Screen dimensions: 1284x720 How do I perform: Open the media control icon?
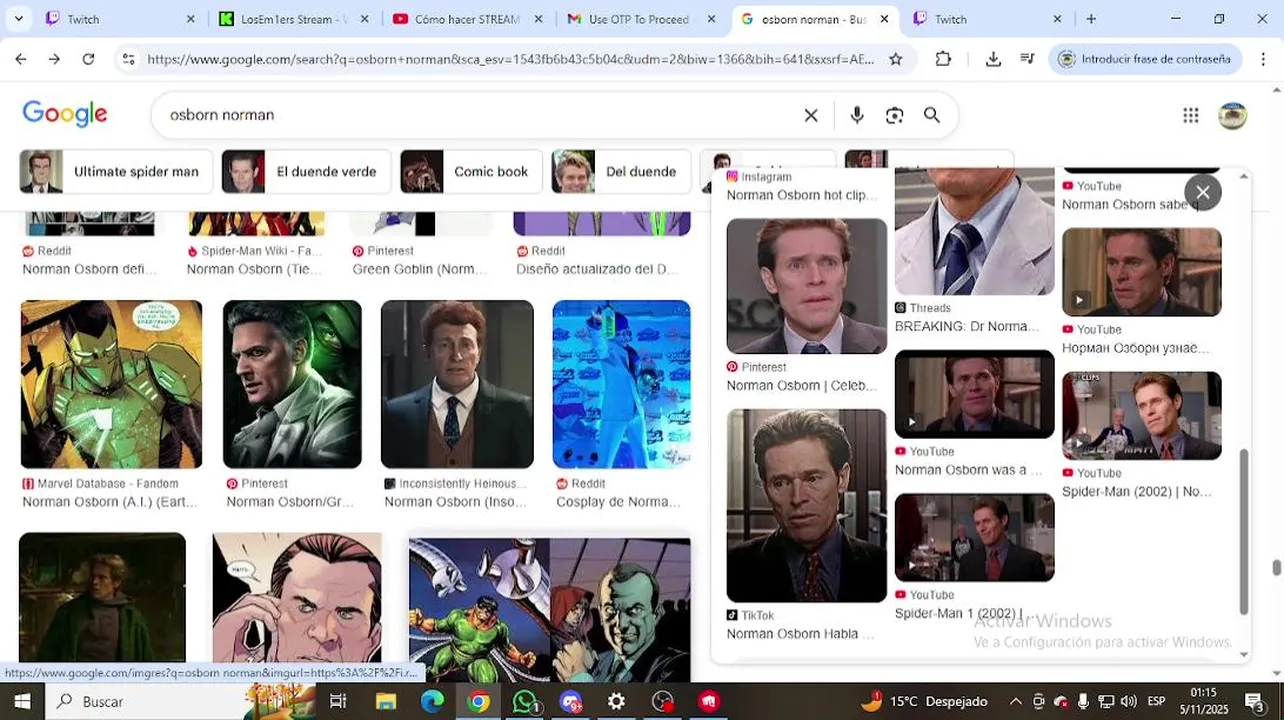pyautogui.click(x=1027, y=59)
